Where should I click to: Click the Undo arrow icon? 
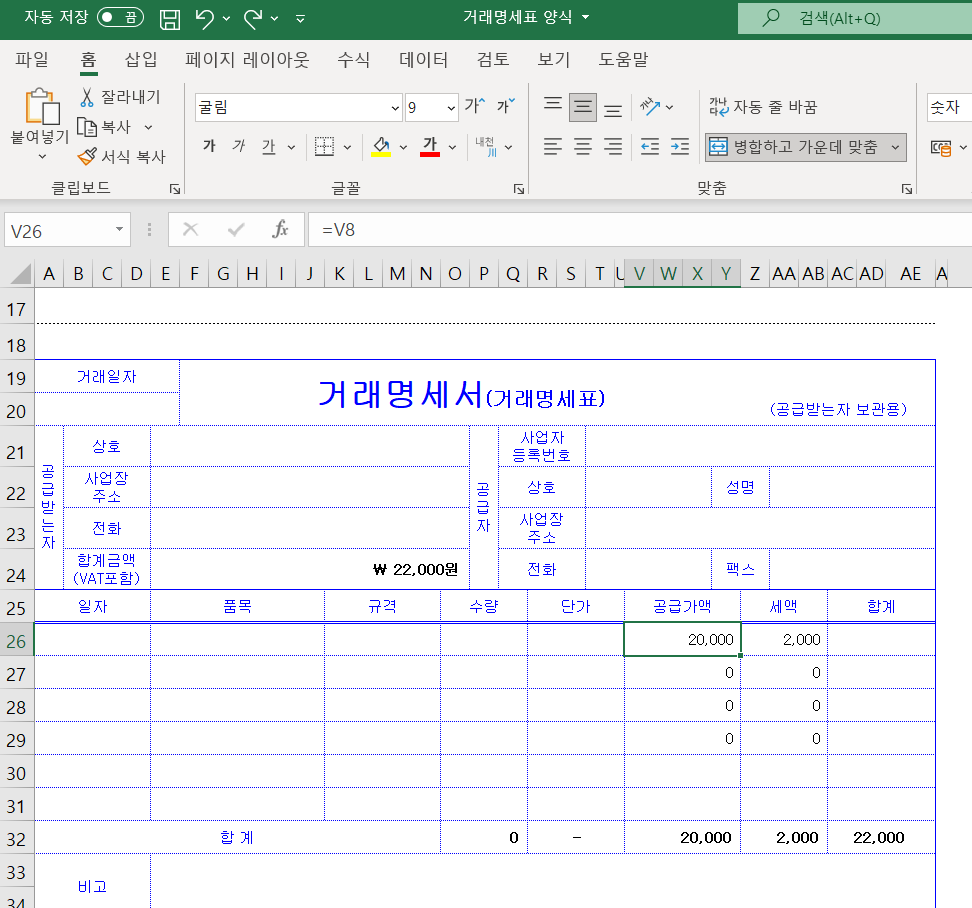pyautogui.click(x=204, y=19)
